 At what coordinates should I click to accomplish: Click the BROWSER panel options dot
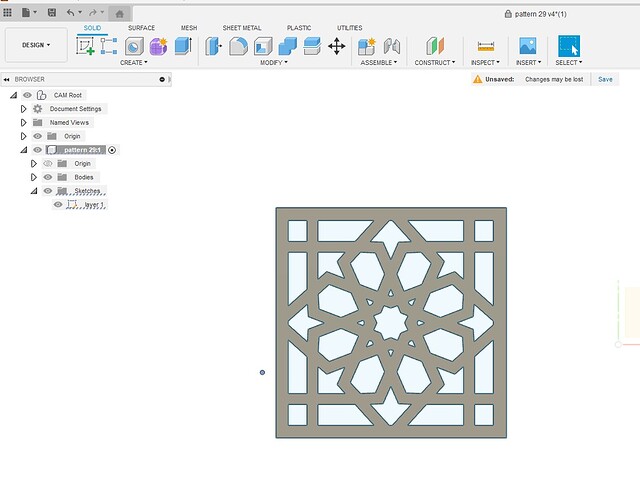(162, 79)
